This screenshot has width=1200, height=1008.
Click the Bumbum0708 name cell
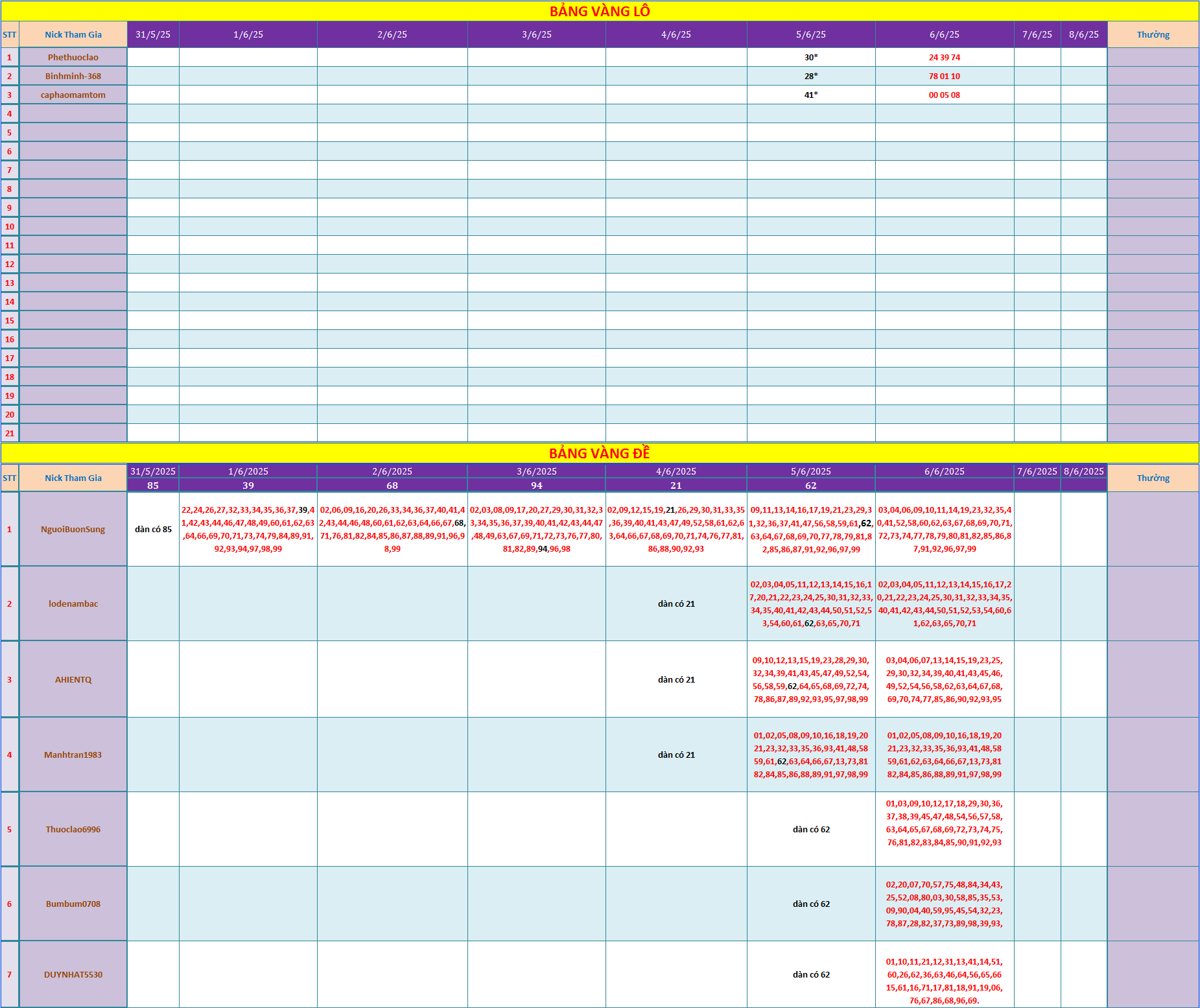click(x=73, y=904)
